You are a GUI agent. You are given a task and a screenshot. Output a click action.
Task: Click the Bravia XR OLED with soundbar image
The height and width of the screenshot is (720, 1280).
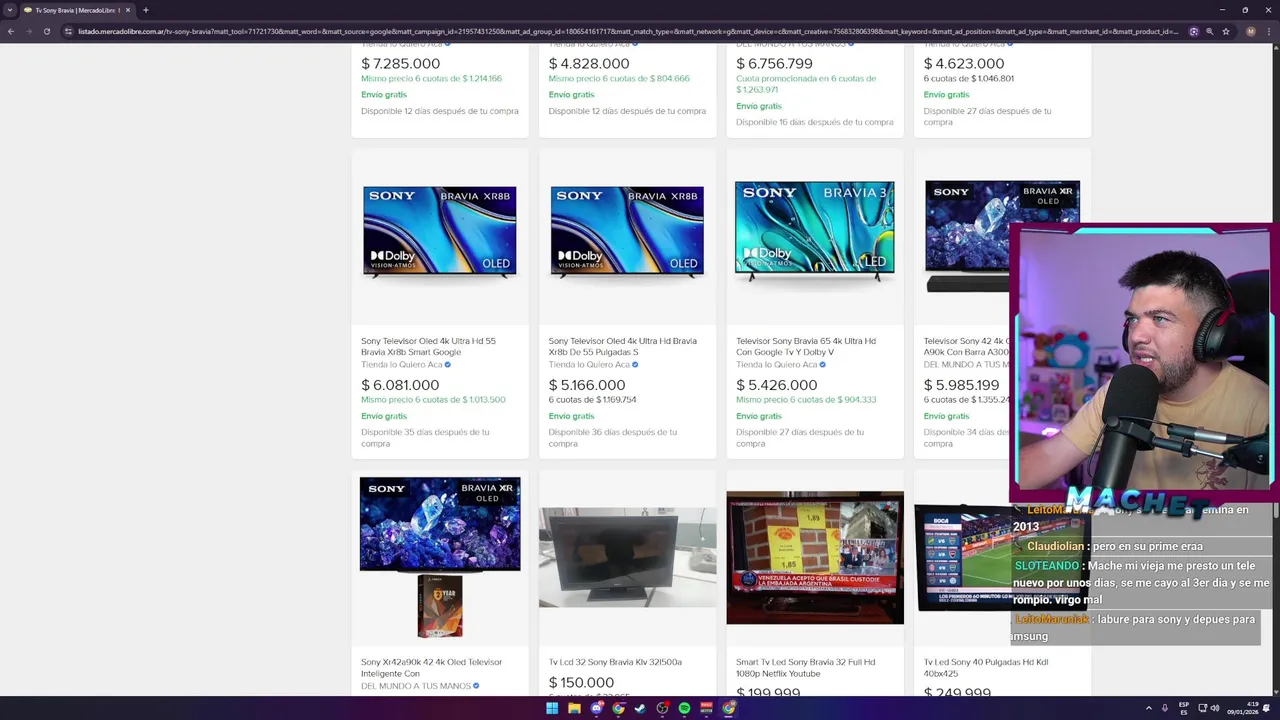pos(967,236)
